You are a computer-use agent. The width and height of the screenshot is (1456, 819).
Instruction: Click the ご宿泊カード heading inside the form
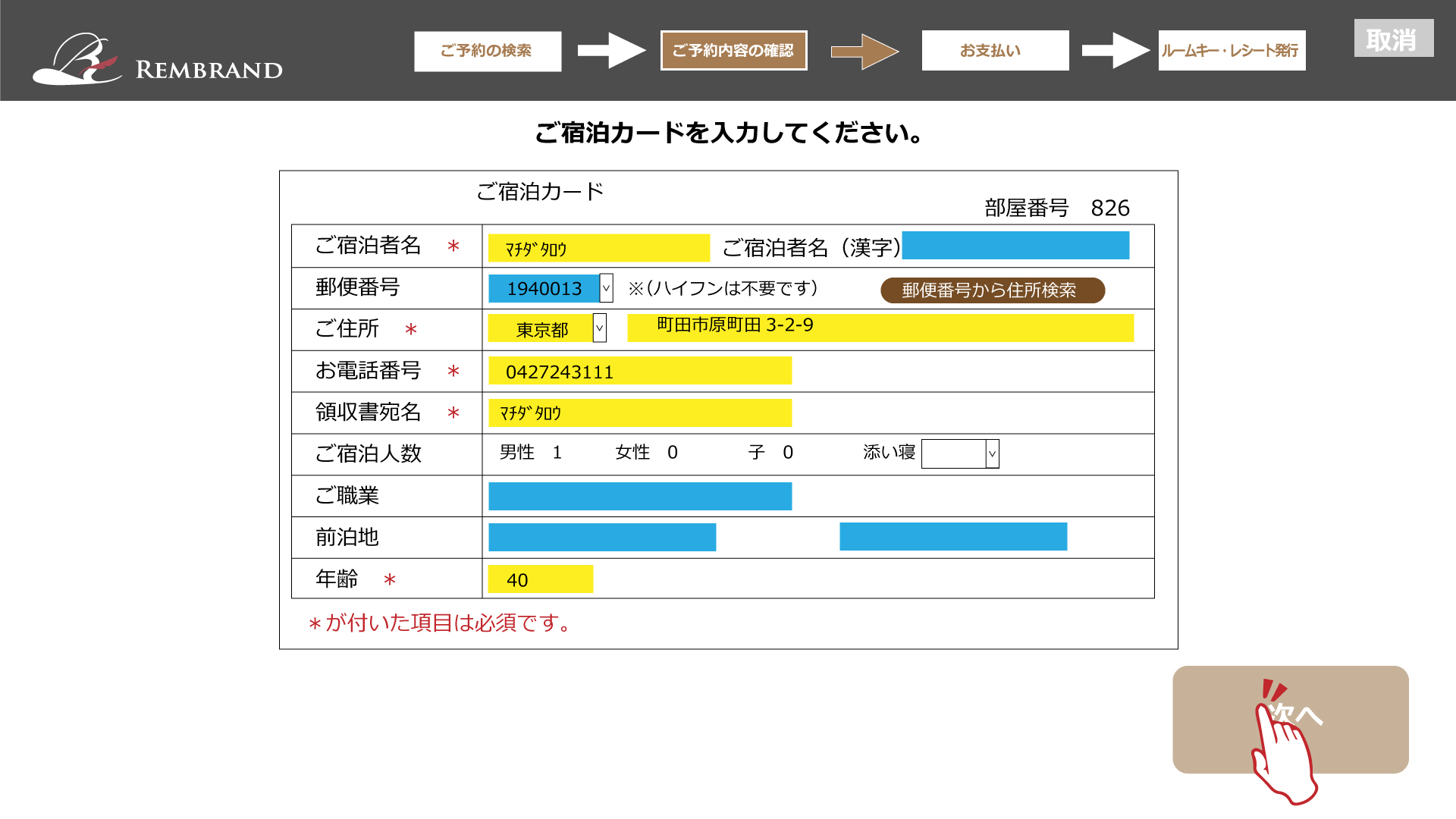tap(540, 191)
